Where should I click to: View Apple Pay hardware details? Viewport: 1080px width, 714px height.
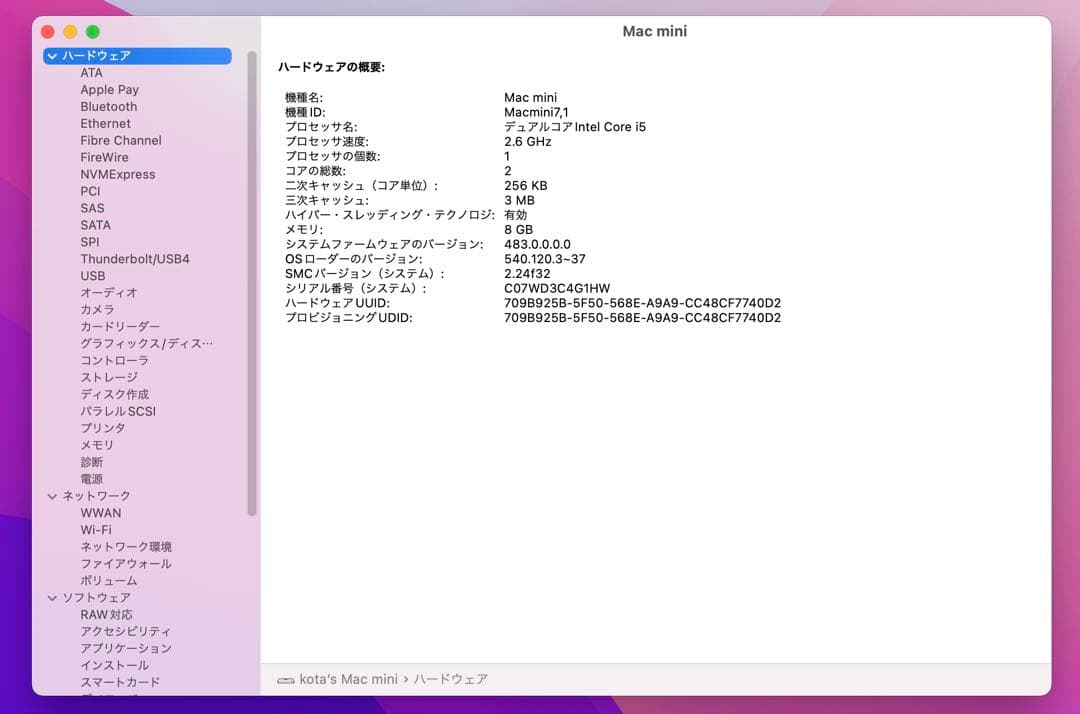(110, 89)
